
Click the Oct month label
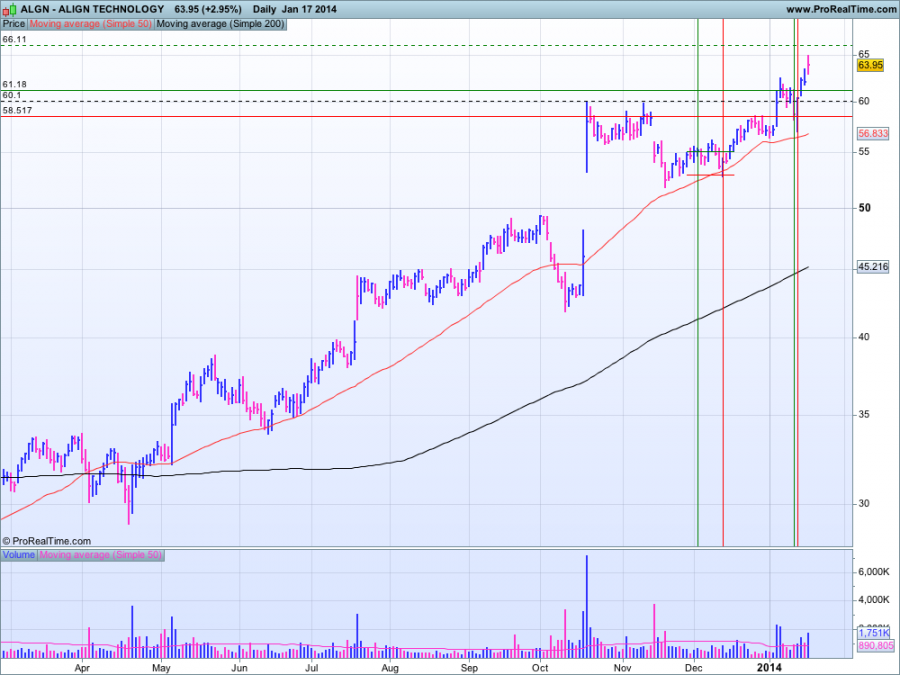tap(540, 668)
